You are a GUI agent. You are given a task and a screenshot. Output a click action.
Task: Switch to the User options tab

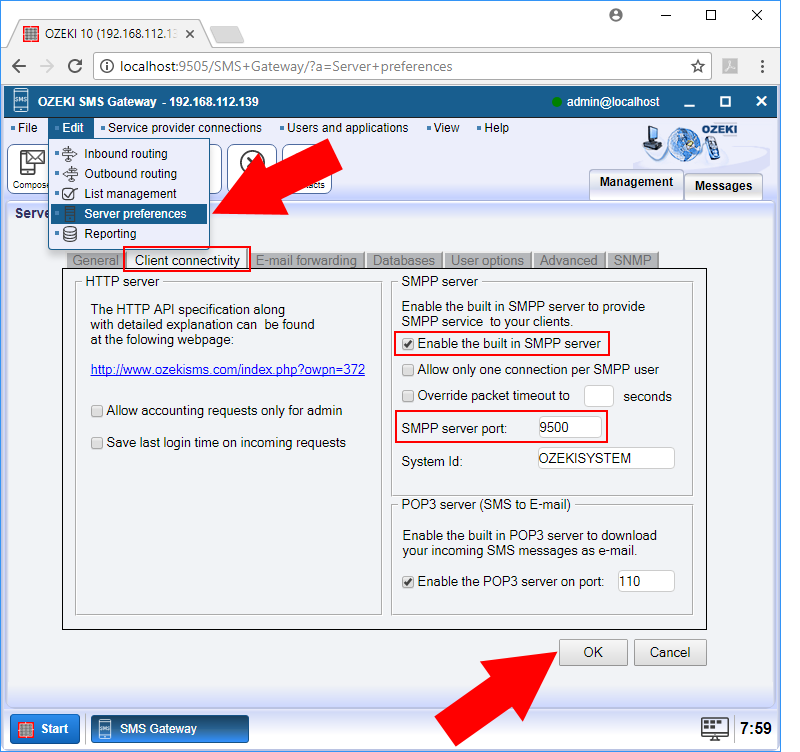tap(487, 260)
